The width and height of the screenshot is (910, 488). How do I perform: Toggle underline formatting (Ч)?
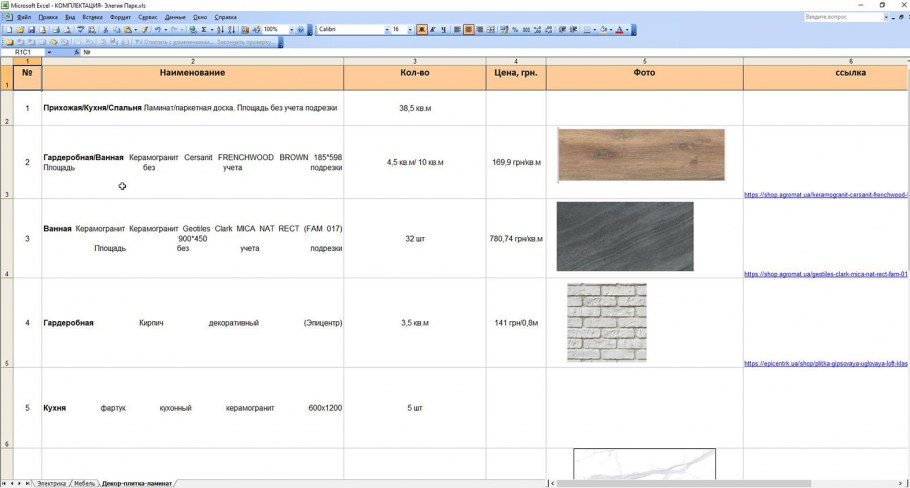(x=443, y=29)
